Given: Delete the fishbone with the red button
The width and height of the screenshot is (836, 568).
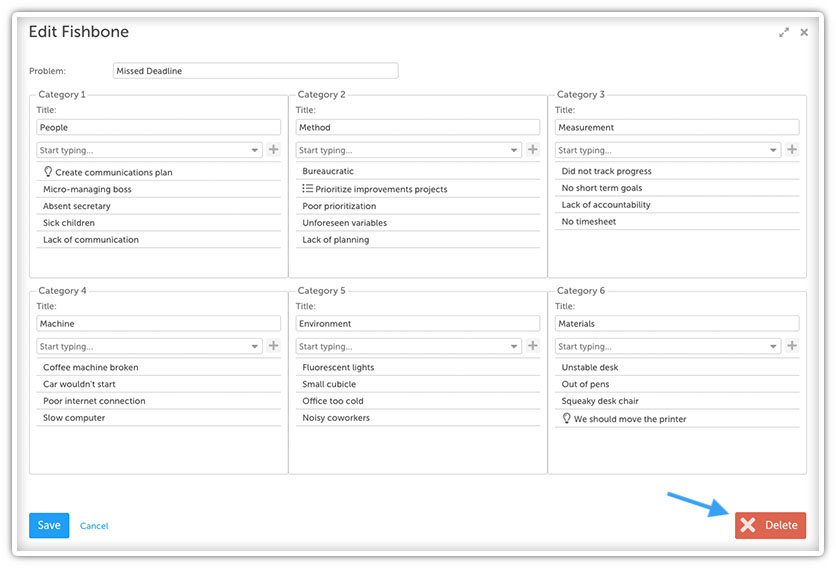Looking at the screenshot, I should coord(770,525).
